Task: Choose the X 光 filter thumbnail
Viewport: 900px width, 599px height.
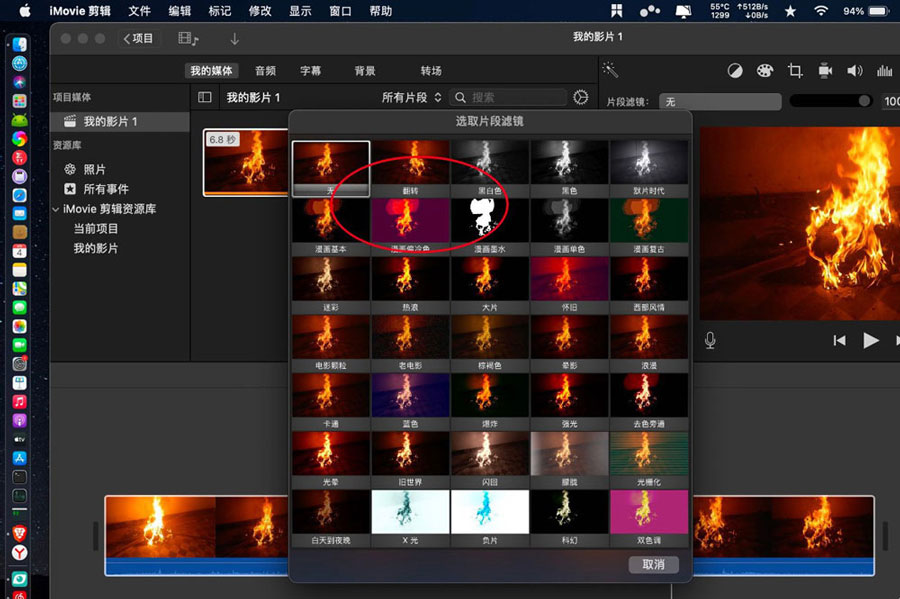Action: pos(410,518)
